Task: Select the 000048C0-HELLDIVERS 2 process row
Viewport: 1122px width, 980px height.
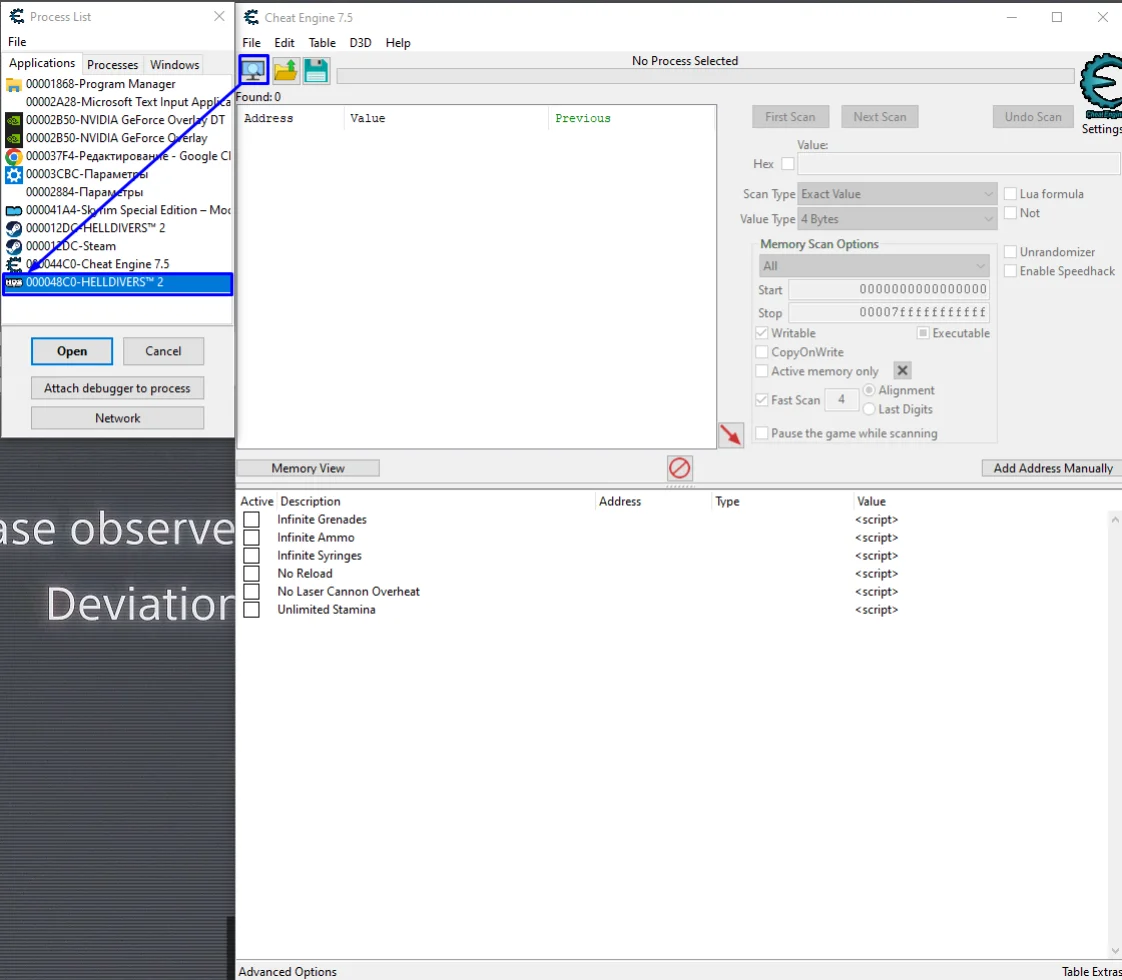Action: pos(117,283)
